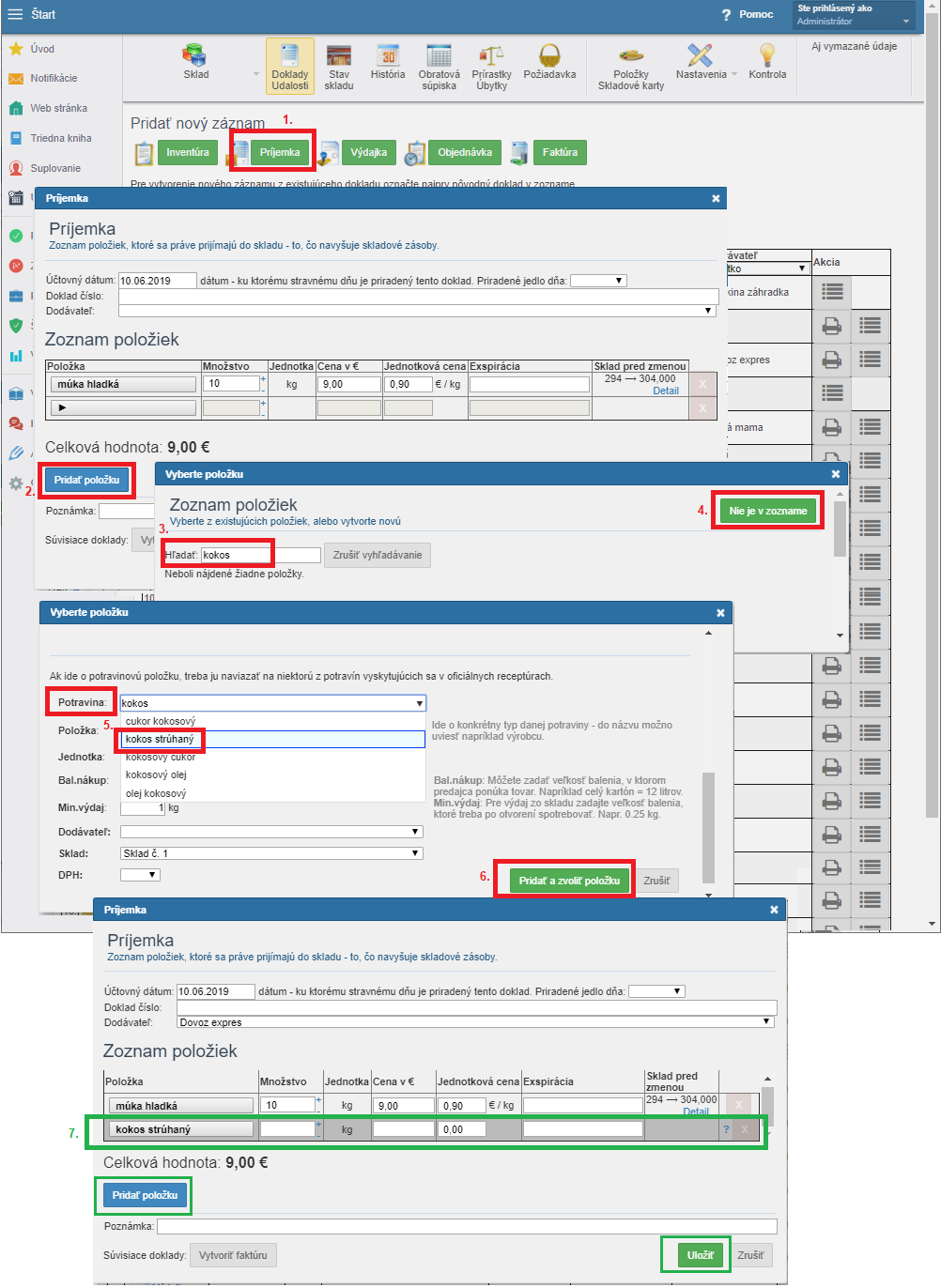The height and width of the screenshot is (1288, 941).
Task: Open Prírastky Úbytky scales icon
Action: tap(491, 67)
